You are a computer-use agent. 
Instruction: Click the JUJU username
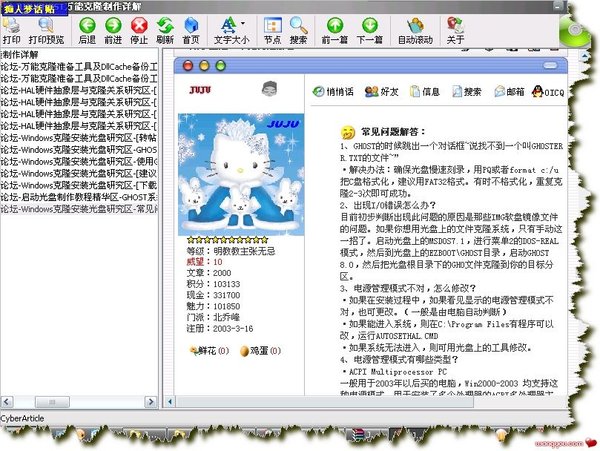(200, 90)
